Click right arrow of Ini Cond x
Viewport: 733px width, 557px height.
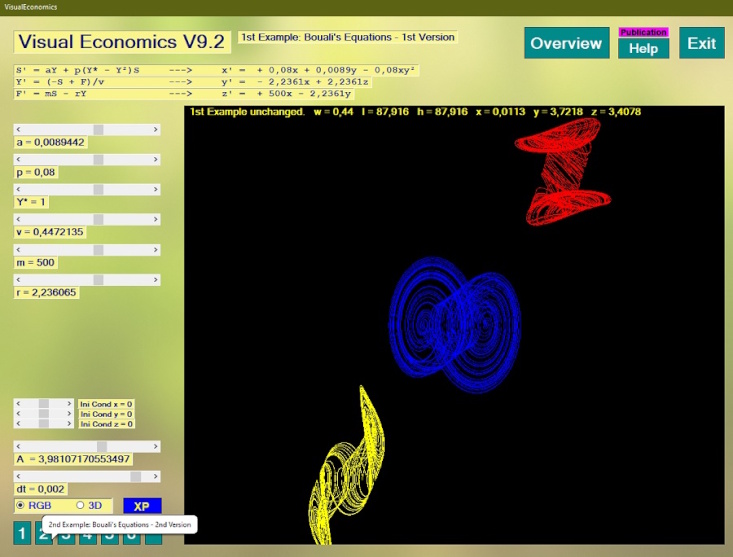pos(71,403)
